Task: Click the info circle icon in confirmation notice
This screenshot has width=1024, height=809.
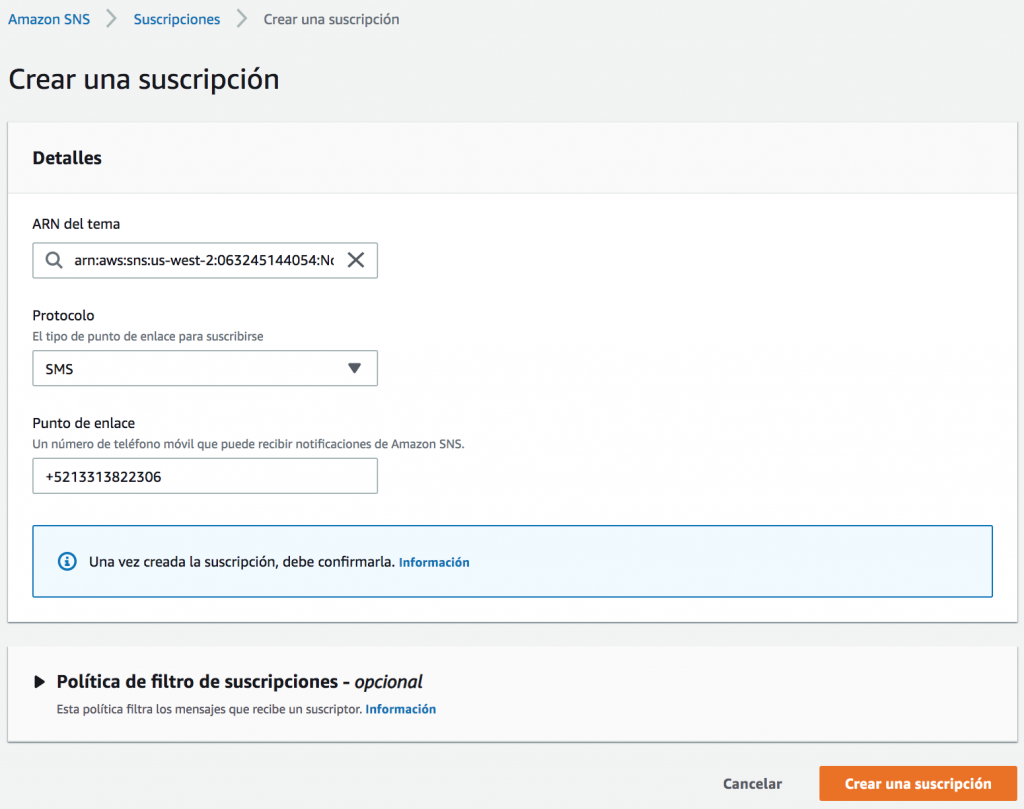Action: 67,562
